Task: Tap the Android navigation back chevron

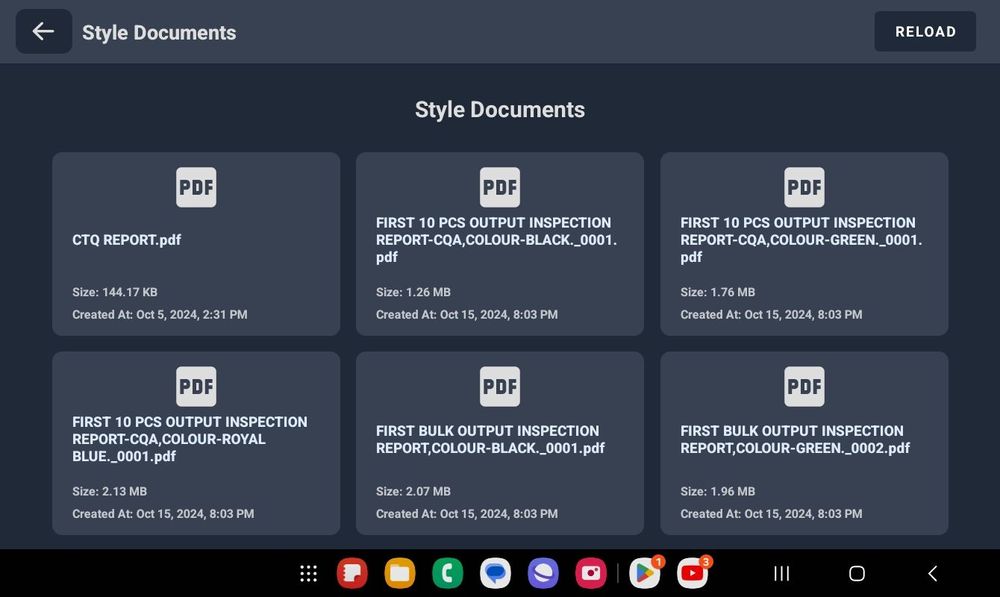Action: click(x=932, y=573)
